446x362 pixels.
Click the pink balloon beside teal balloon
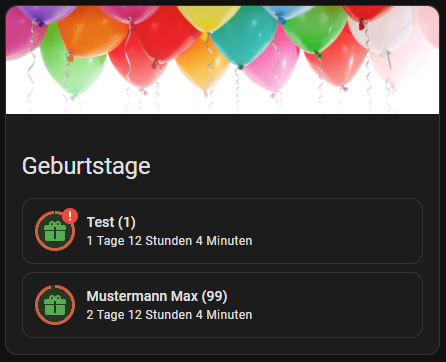coord(272,65)
